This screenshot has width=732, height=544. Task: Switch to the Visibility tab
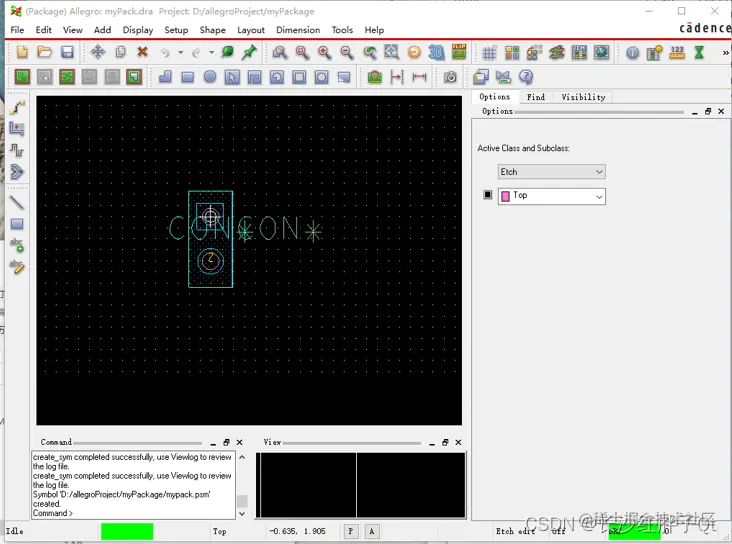click(x=583, y=97)
